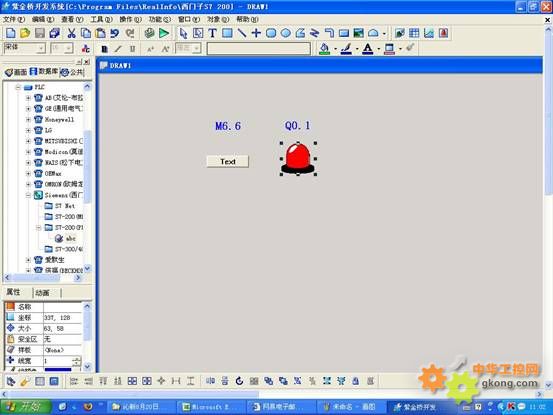This screenshot has height=415, width=553.
Task: Select the Text tool T icon
Action: 212,33
